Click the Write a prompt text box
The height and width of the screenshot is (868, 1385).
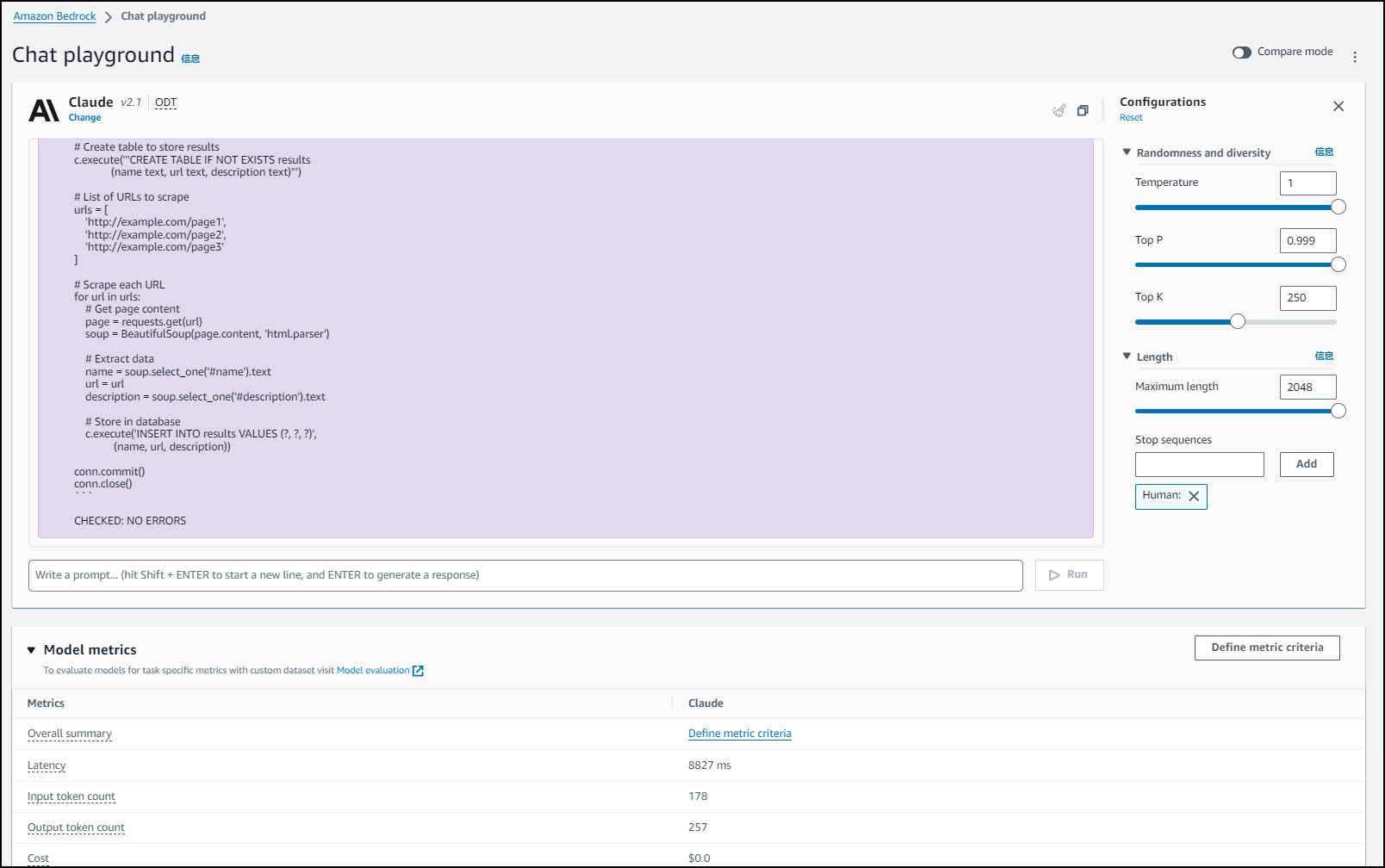[x=525, y=575]
